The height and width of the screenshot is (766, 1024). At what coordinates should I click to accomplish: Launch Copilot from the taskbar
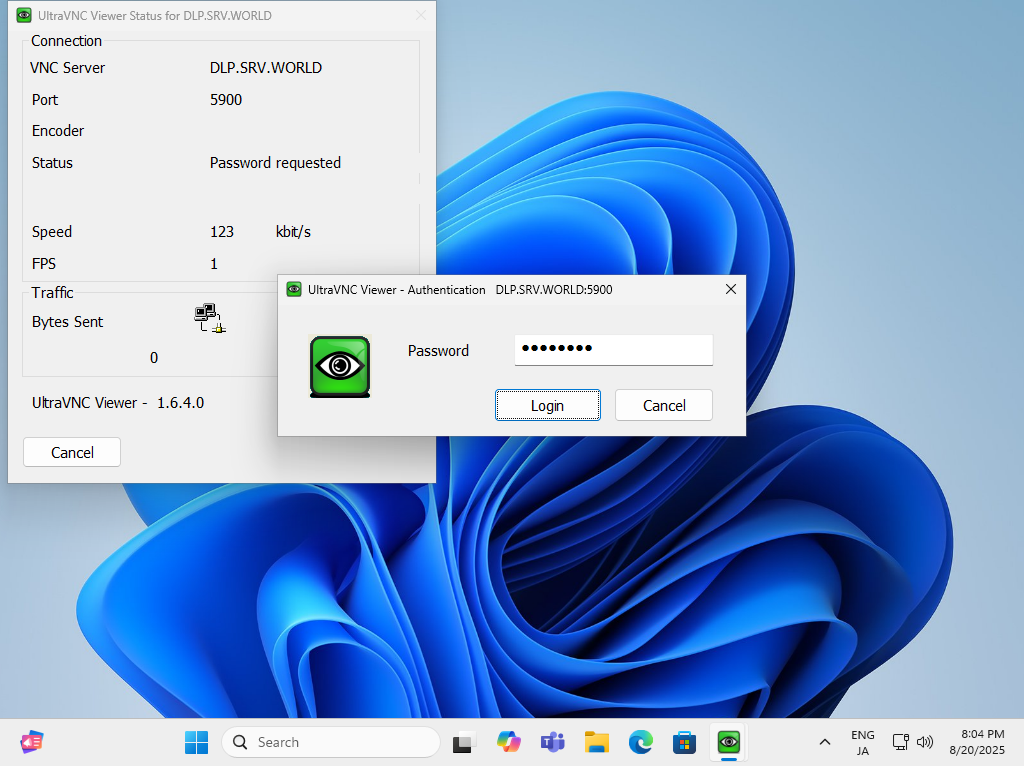point(508,742)
